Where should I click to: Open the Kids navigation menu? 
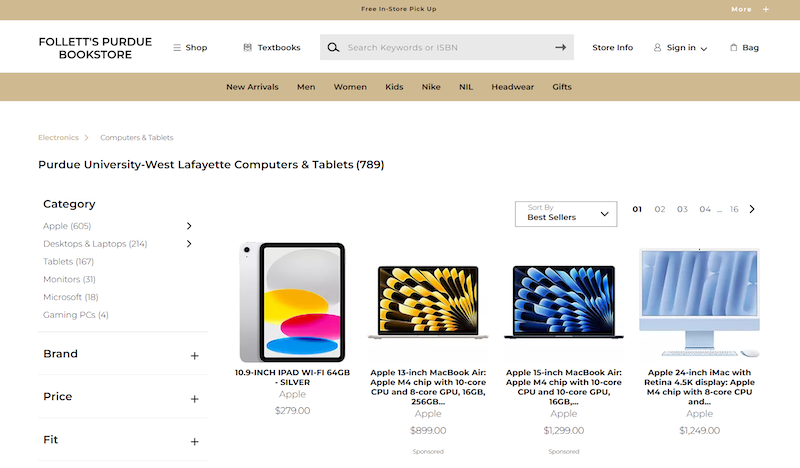[394, 87]
